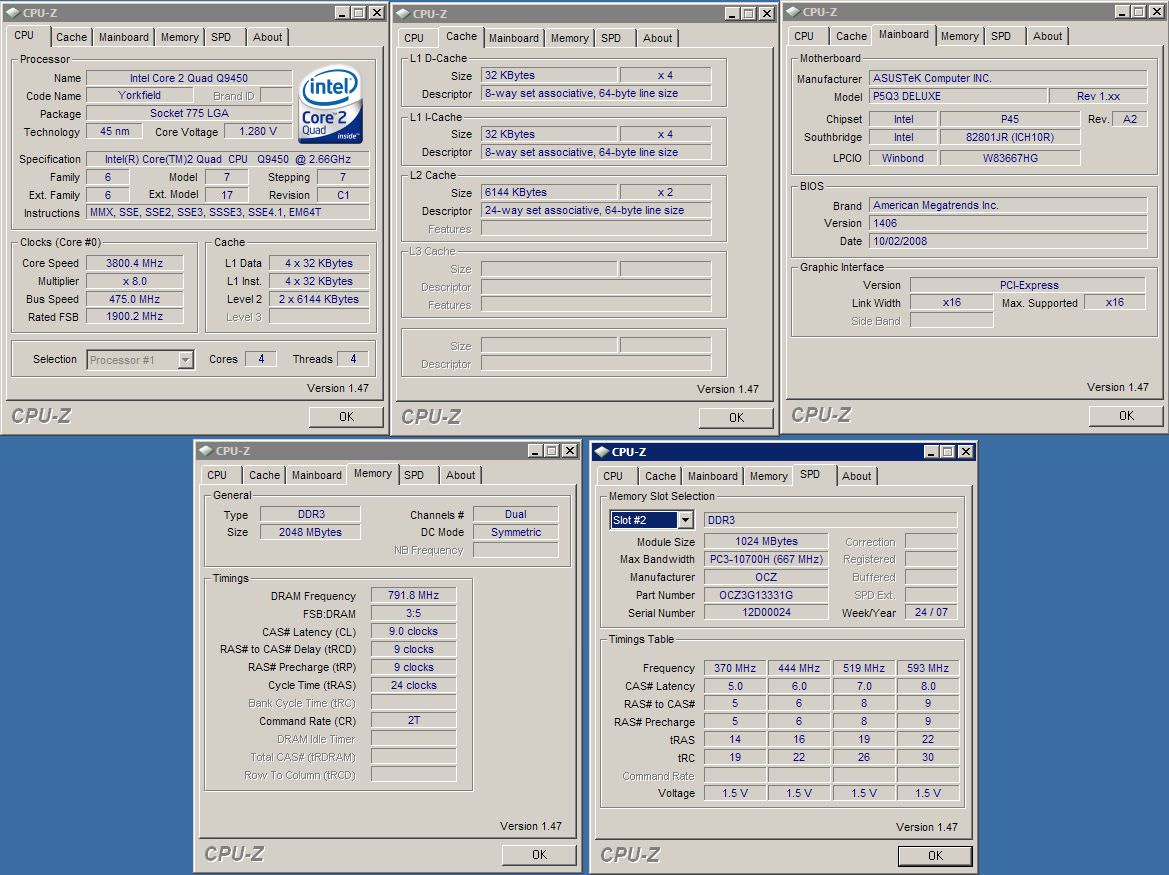This screenshot has width=1169, height=875.
Task: Open the Mainboard tab in the CPU window
Action: (x=124, y=37)
